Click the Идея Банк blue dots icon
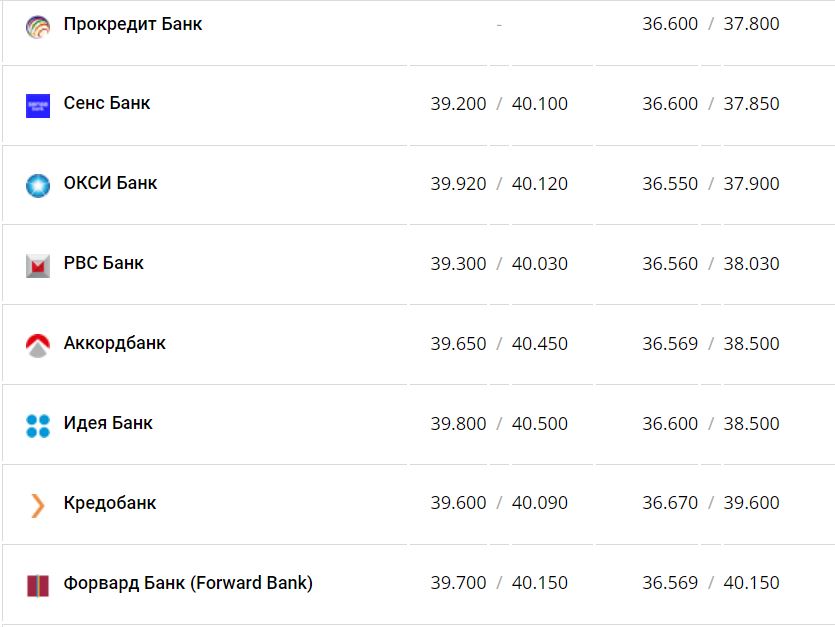The height and width of the screenshot is (627, 835). pos(38,425)
